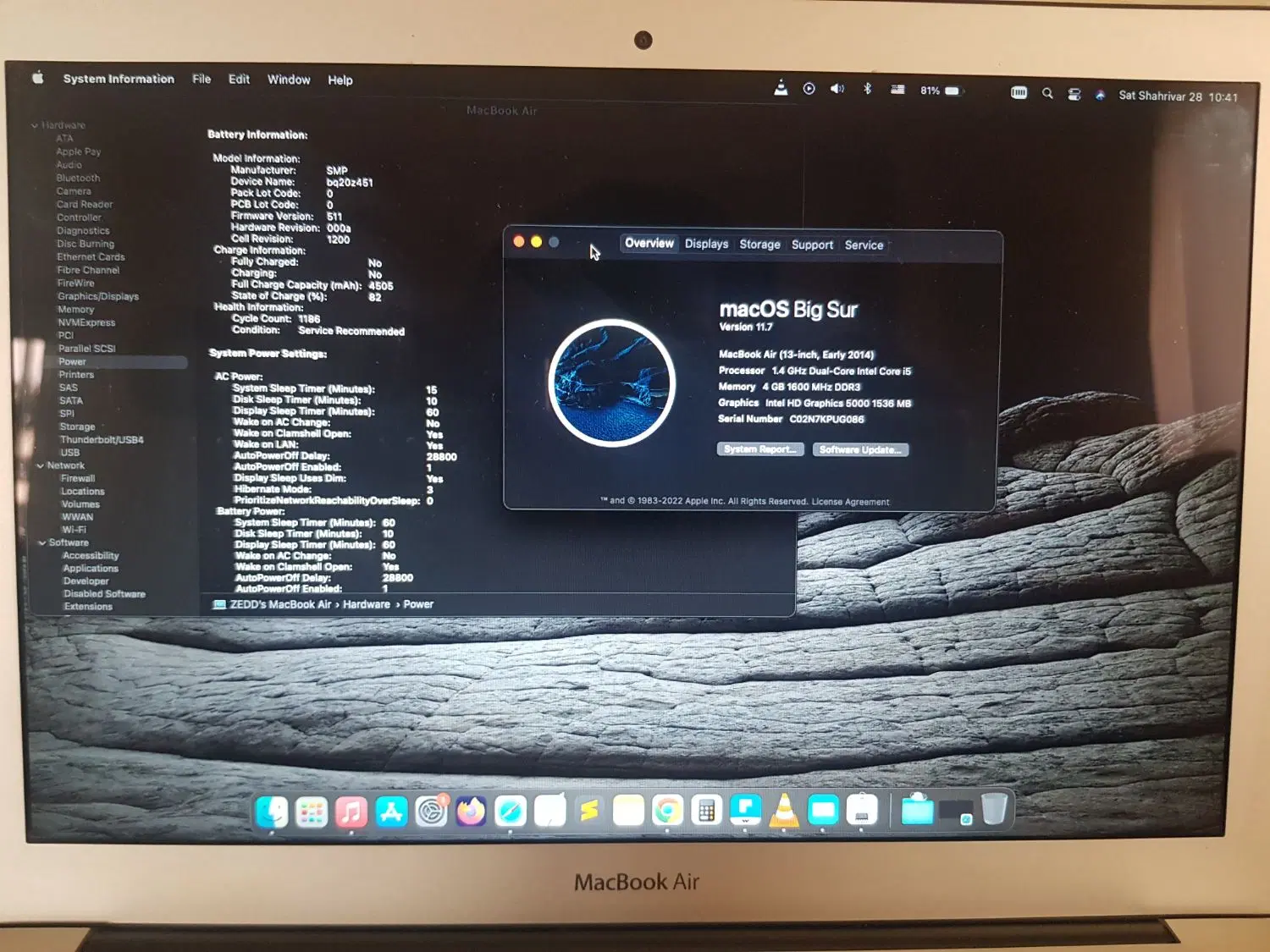Select Bluetooth in the Hardware list
Screen dimensions: 1270x952
(x=78, y=179)
